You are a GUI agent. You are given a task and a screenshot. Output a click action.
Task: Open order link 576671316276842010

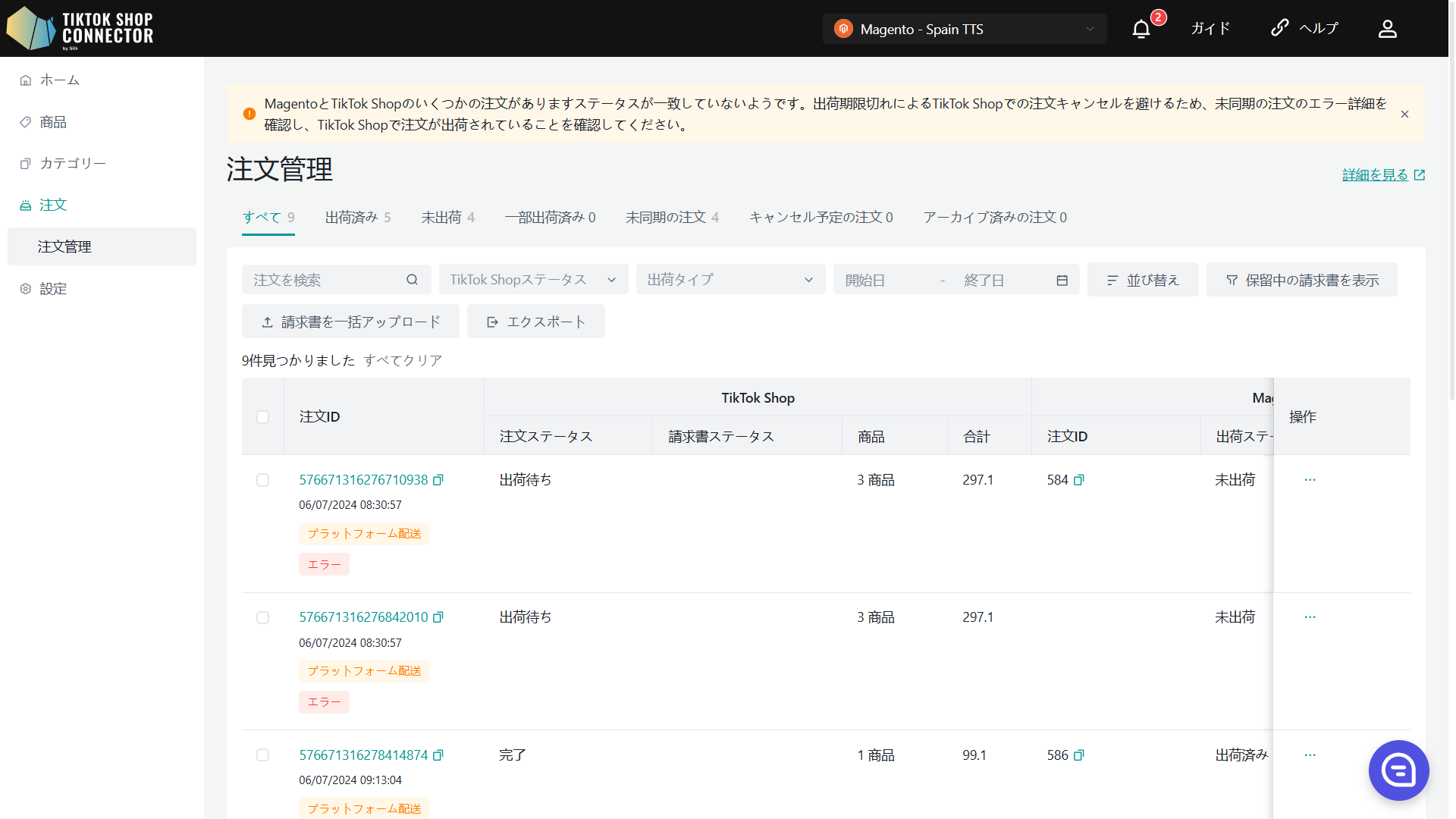(363, 617)
